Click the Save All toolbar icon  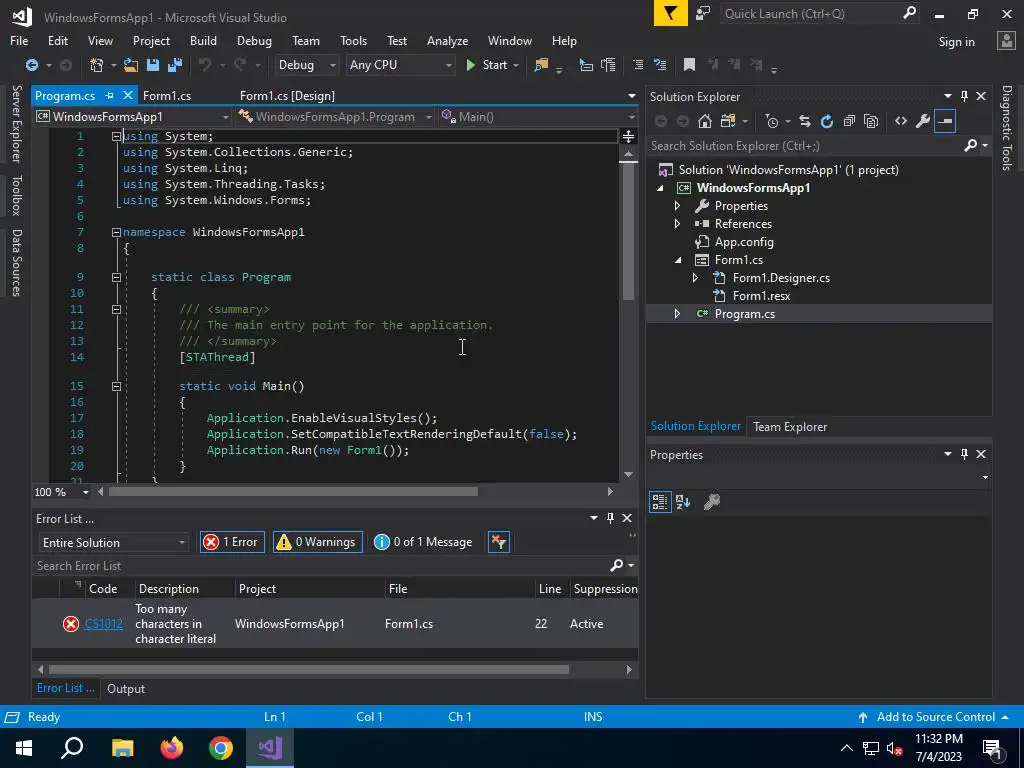tap(175, 65)
